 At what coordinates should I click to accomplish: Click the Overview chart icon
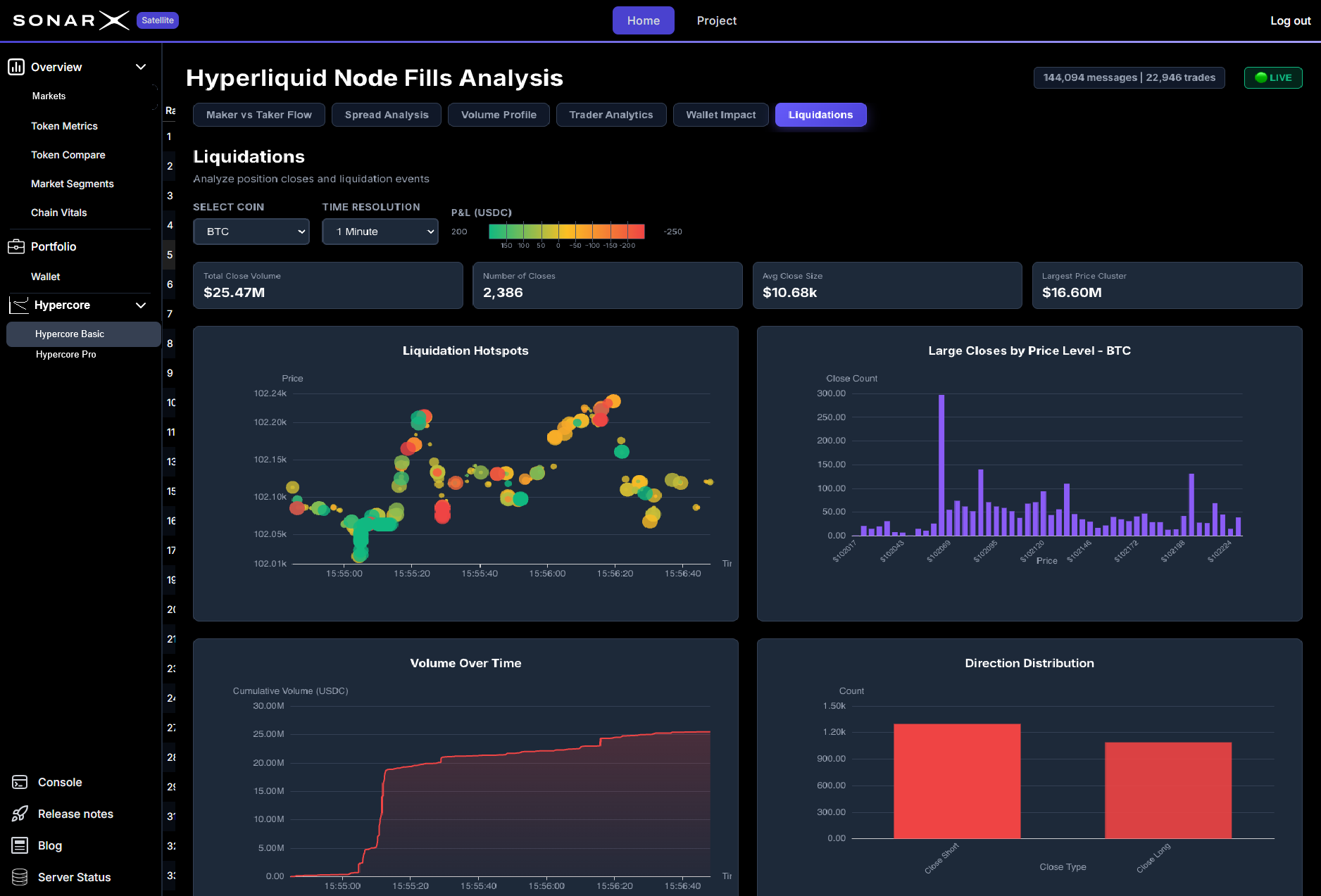click(x=16, y=67)
